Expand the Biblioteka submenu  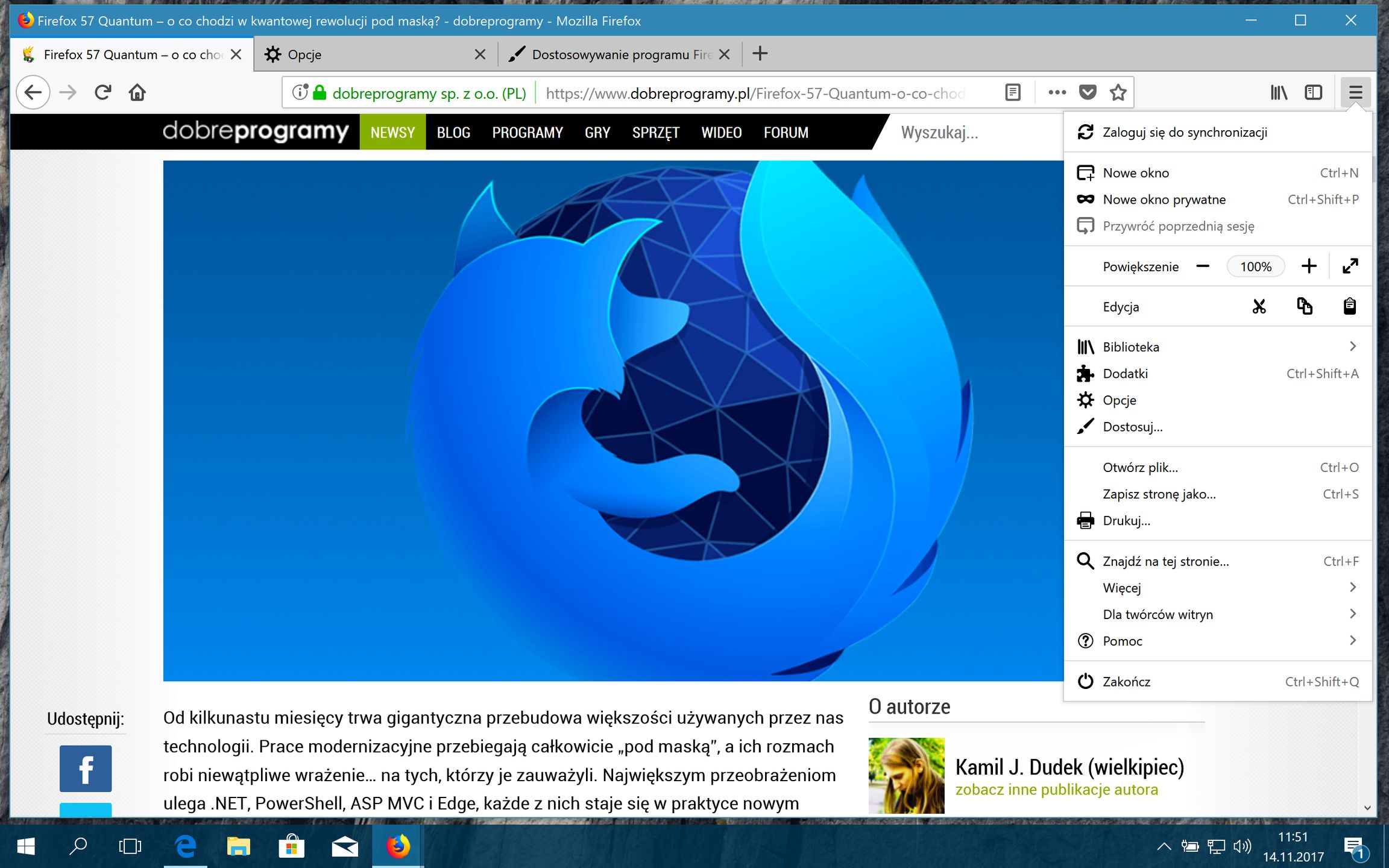(x=1131, y=347)
